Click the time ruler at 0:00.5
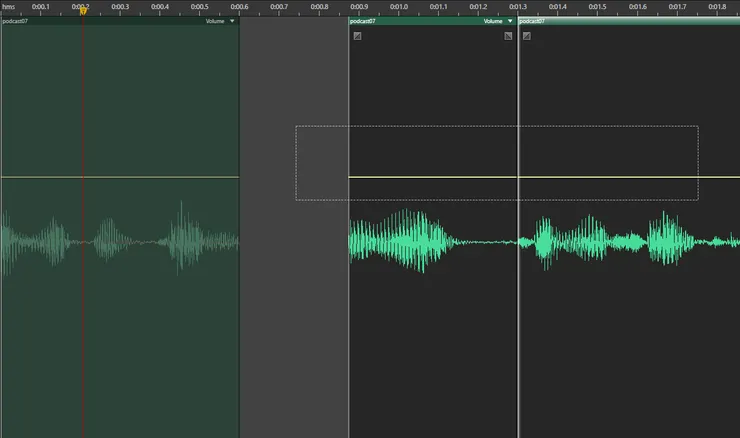This screenshot has height=438, width=740. pos(199,8)
